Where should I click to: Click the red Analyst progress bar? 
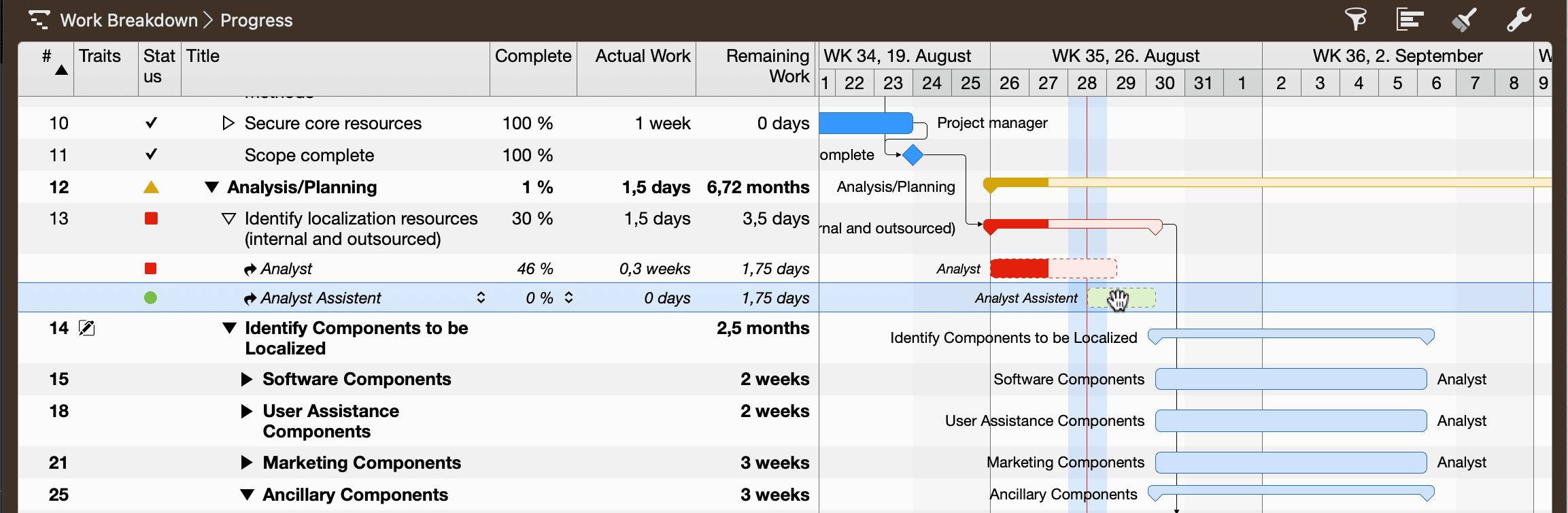pos(1020,269)
